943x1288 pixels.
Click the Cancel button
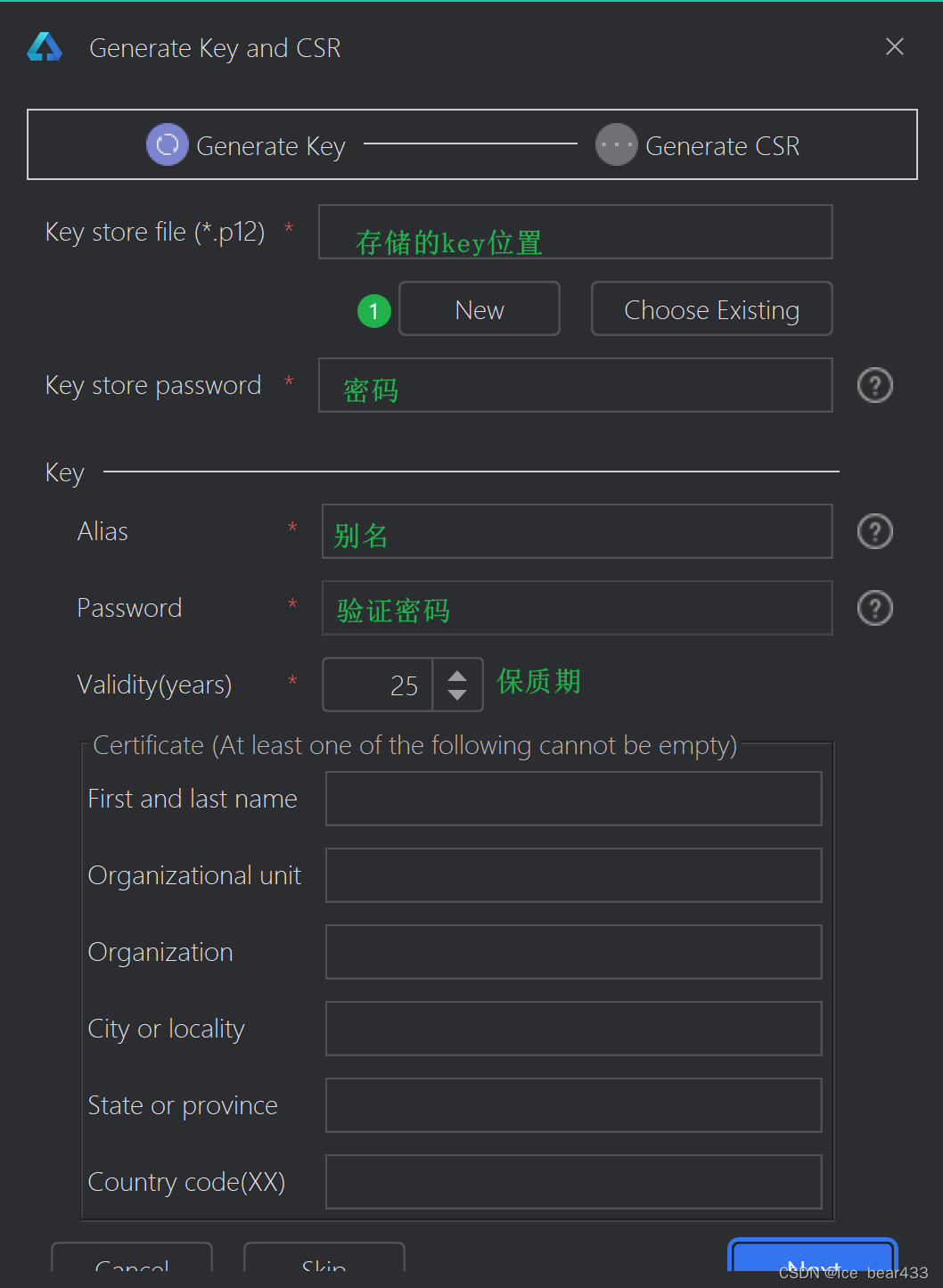pos(131,1267)
